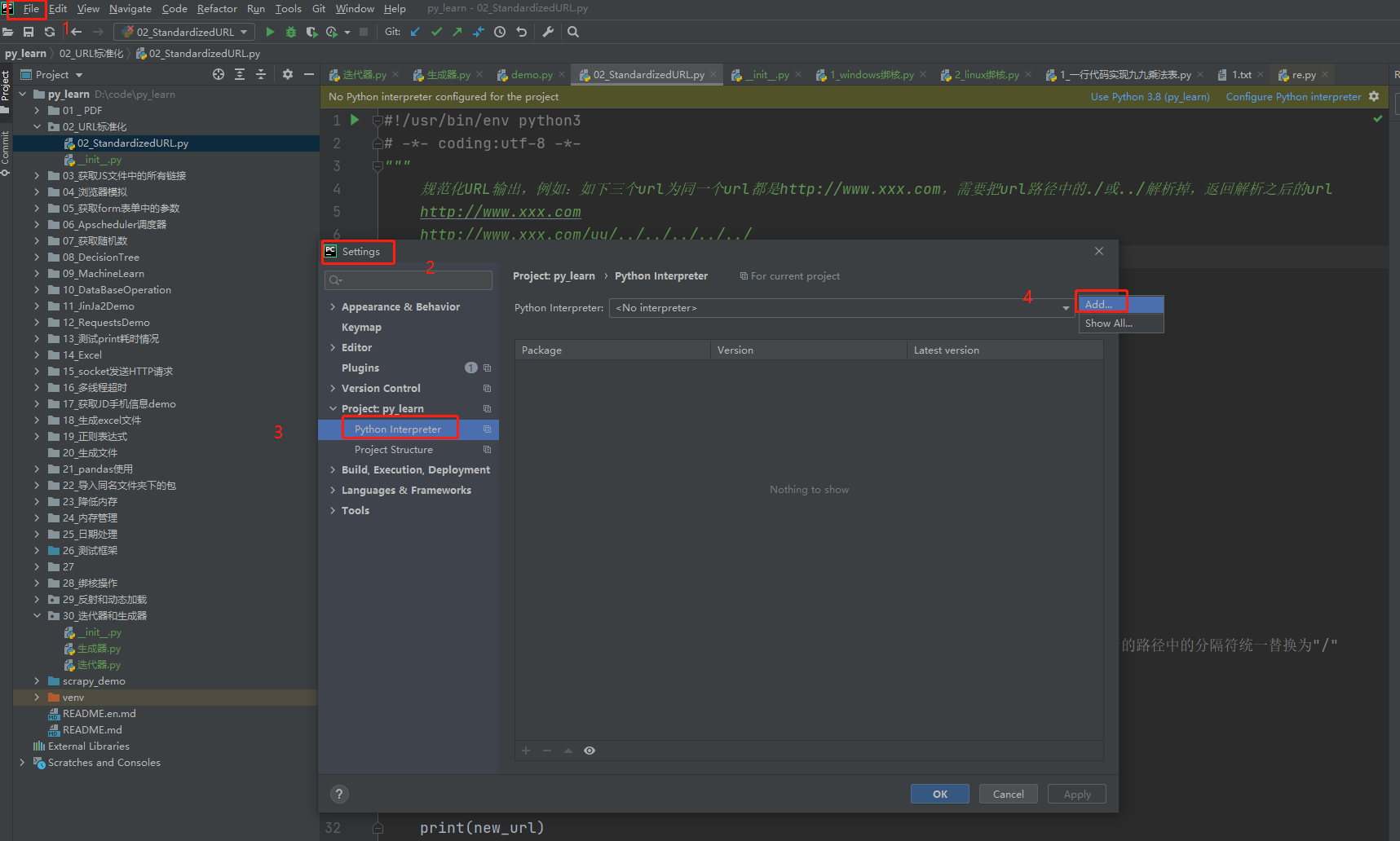This screenshot has width=1400, height=841.
Task: Expand the venv folder
Action: (x=37, y=697)
